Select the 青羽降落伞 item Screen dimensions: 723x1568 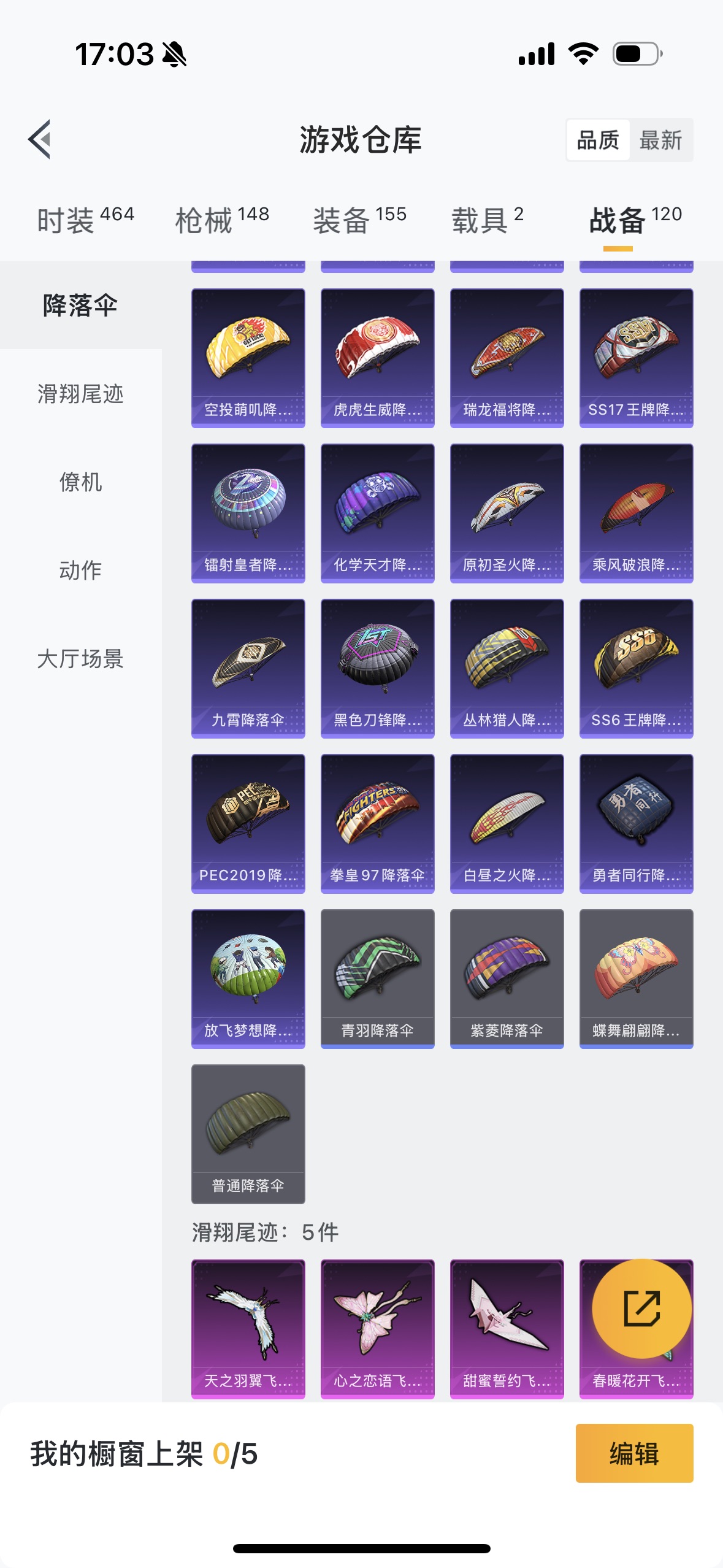click(x=378, y=978)
